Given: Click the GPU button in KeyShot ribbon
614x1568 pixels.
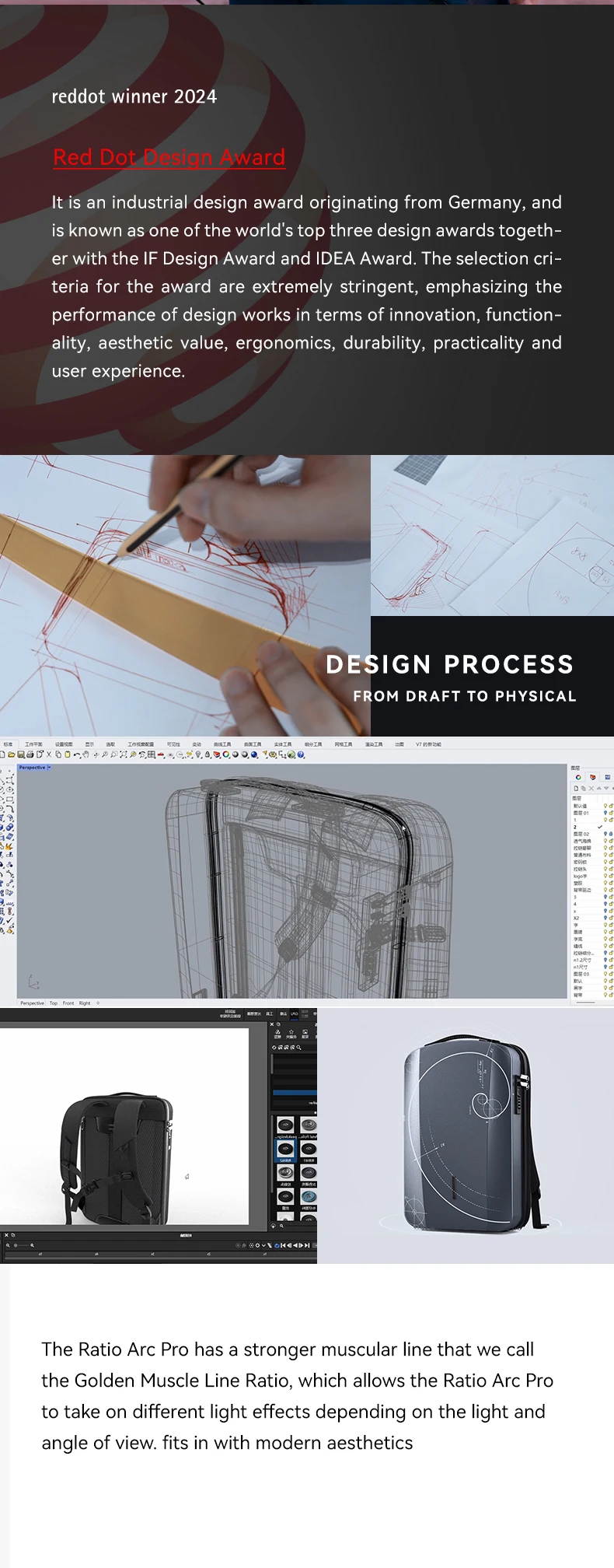Looking at the screenshot, I should coord(295,1014).
